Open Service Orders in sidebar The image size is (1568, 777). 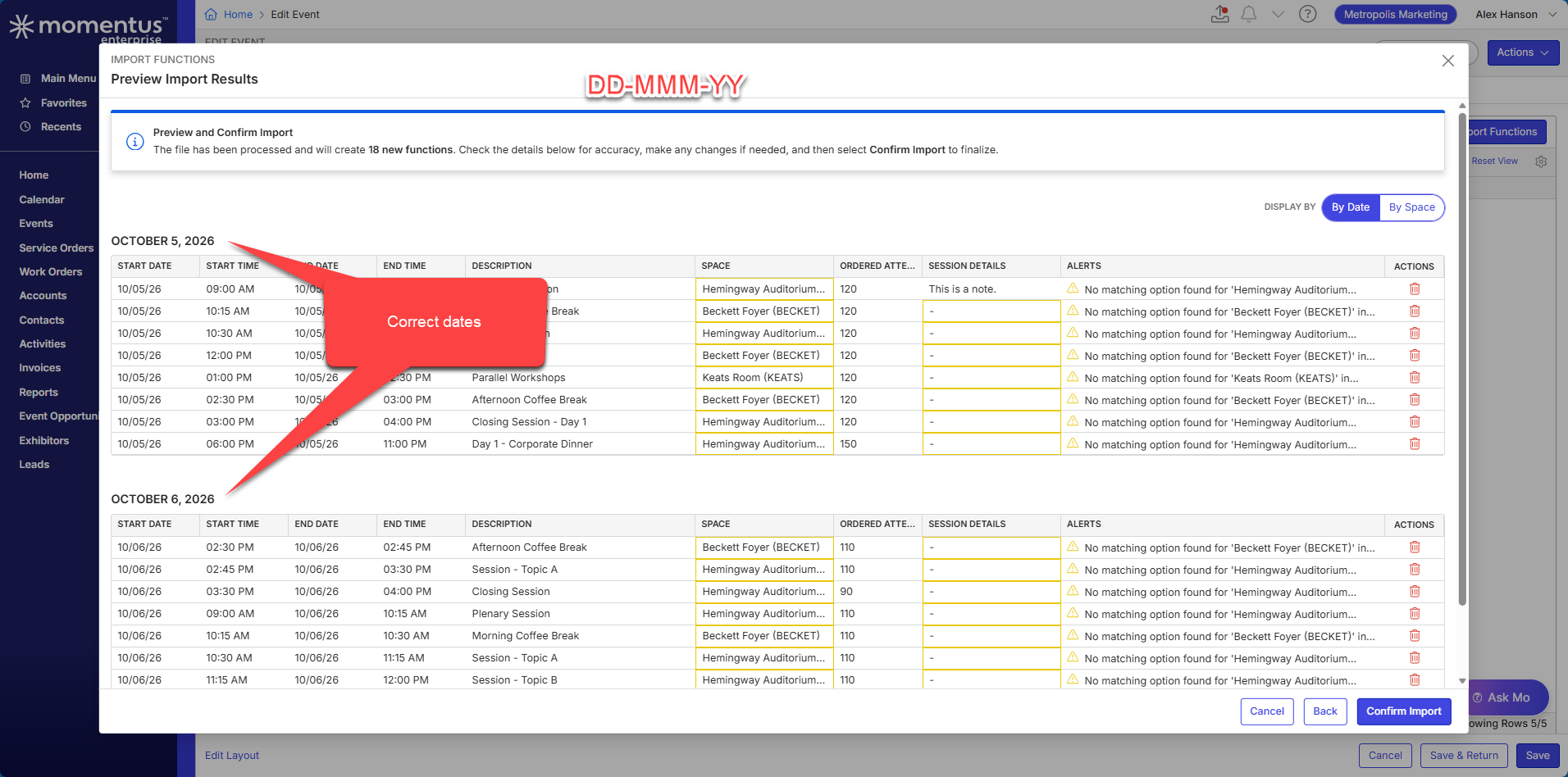coord(57,248)
